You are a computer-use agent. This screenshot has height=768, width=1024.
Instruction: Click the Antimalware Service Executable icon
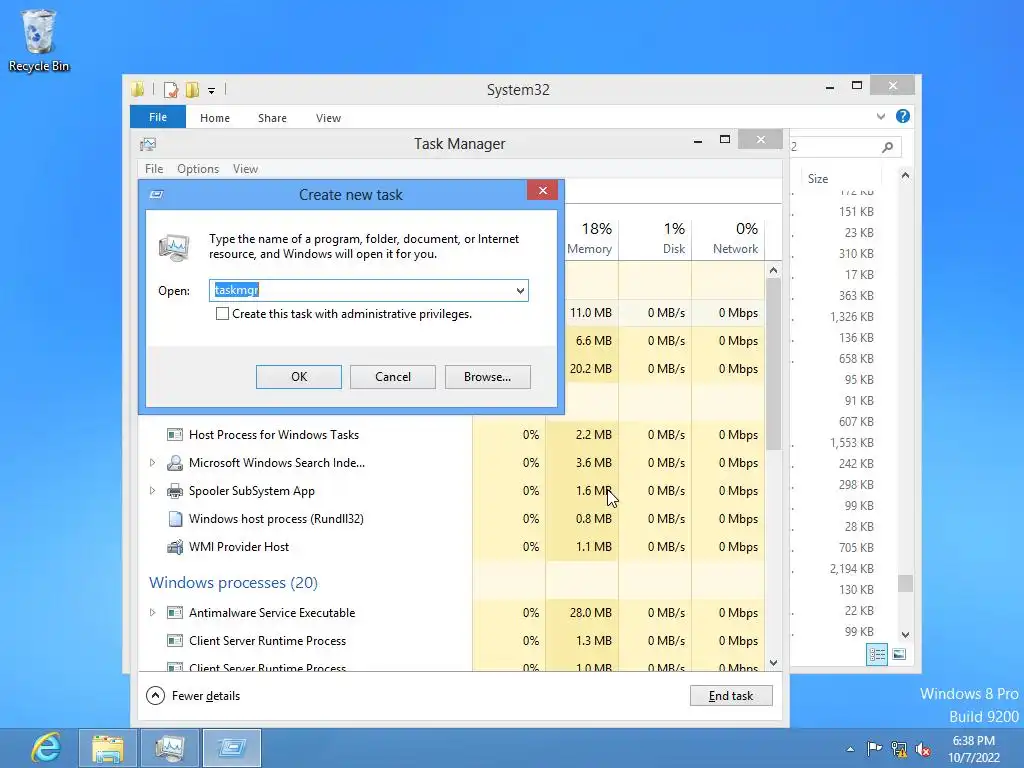pyautogui.click(x=174, y=613)
